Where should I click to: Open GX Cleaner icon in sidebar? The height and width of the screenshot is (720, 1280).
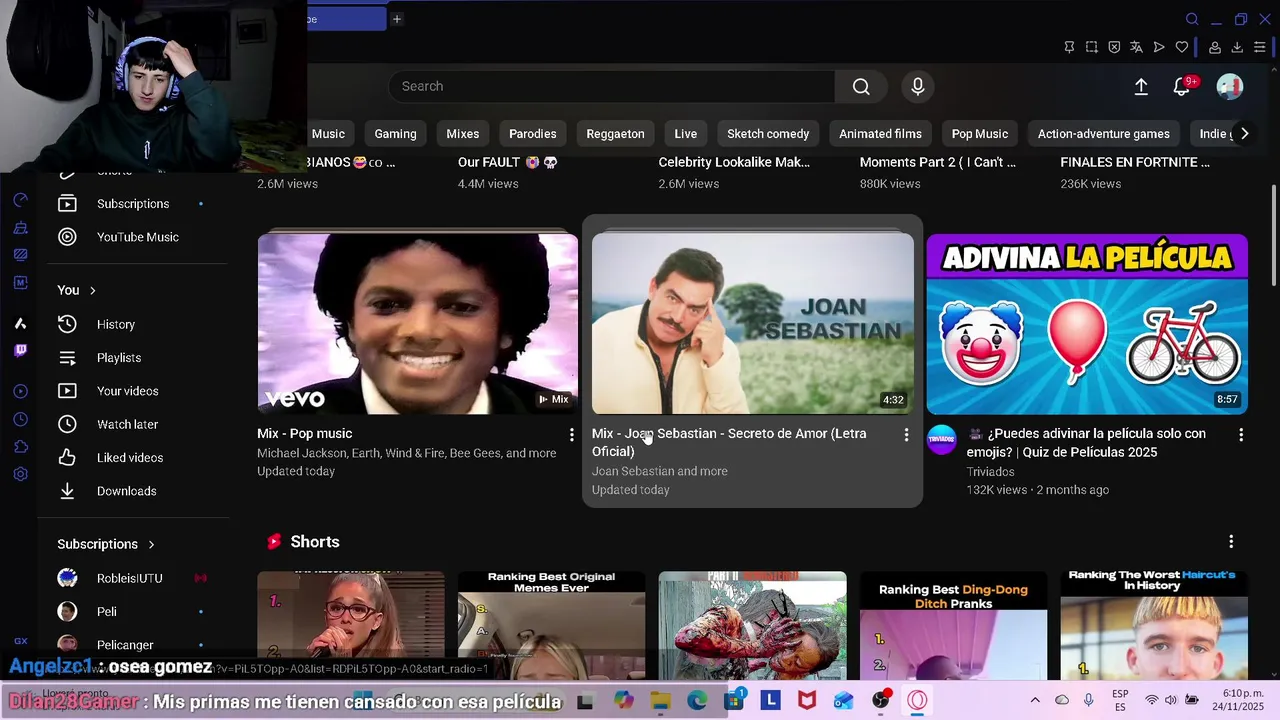tap(20, 228)
